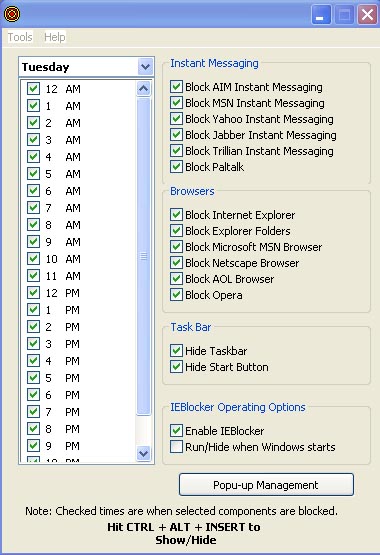Image resolution: width=380 pixels, height=555 pixels.
Task: Open Popu-up Management
Action: click(266, 485)
